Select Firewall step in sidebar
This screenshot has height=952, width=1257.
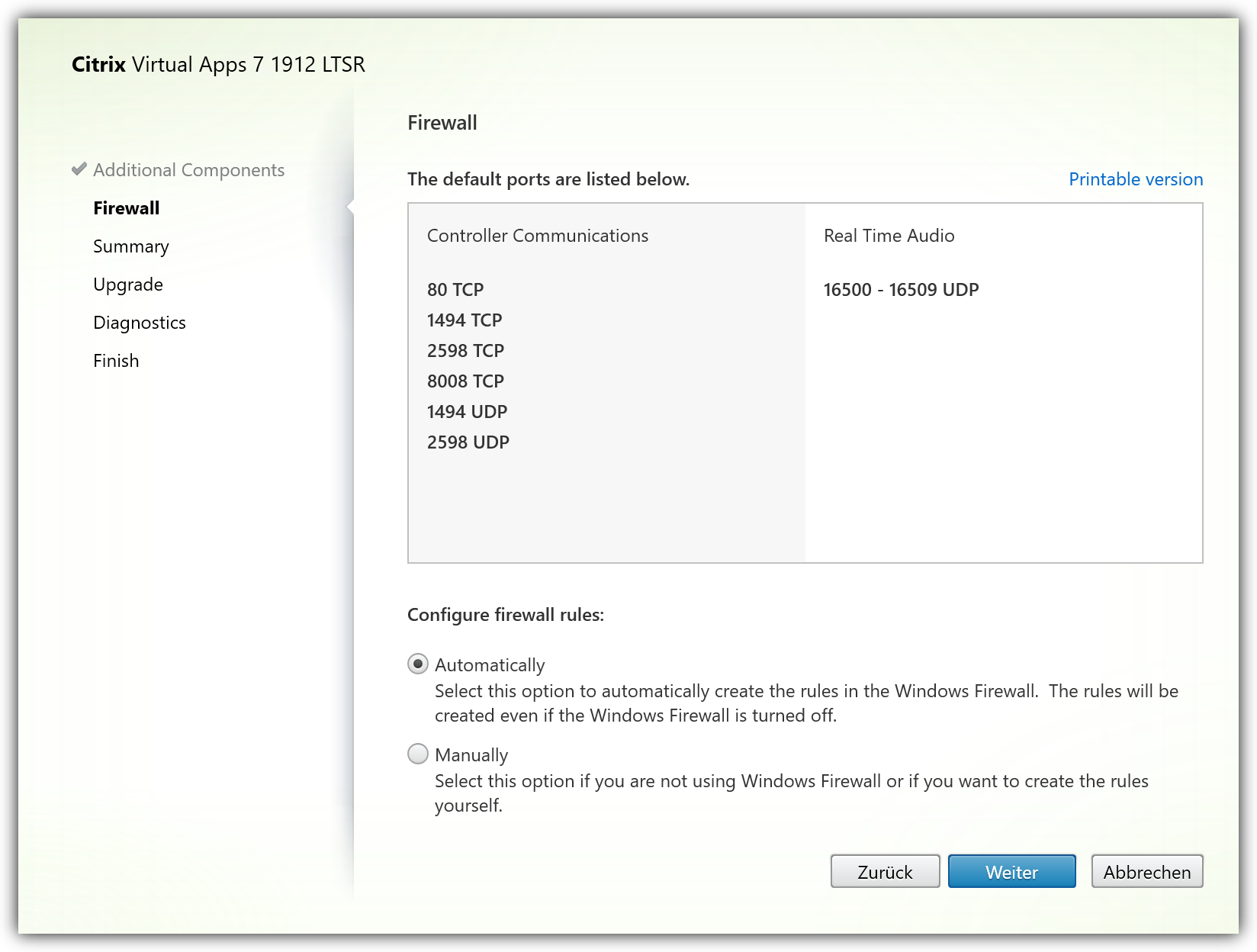click(x=127, y=208)
